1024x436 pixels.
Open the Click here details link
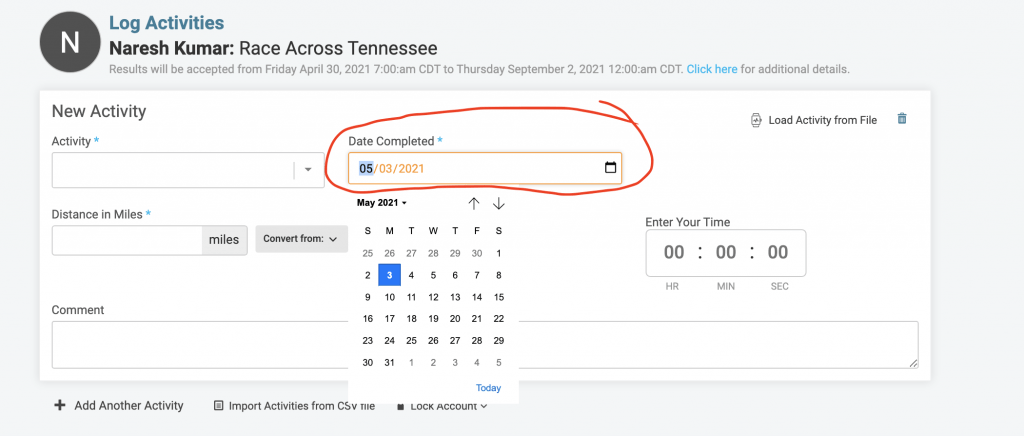pos(712,69)
